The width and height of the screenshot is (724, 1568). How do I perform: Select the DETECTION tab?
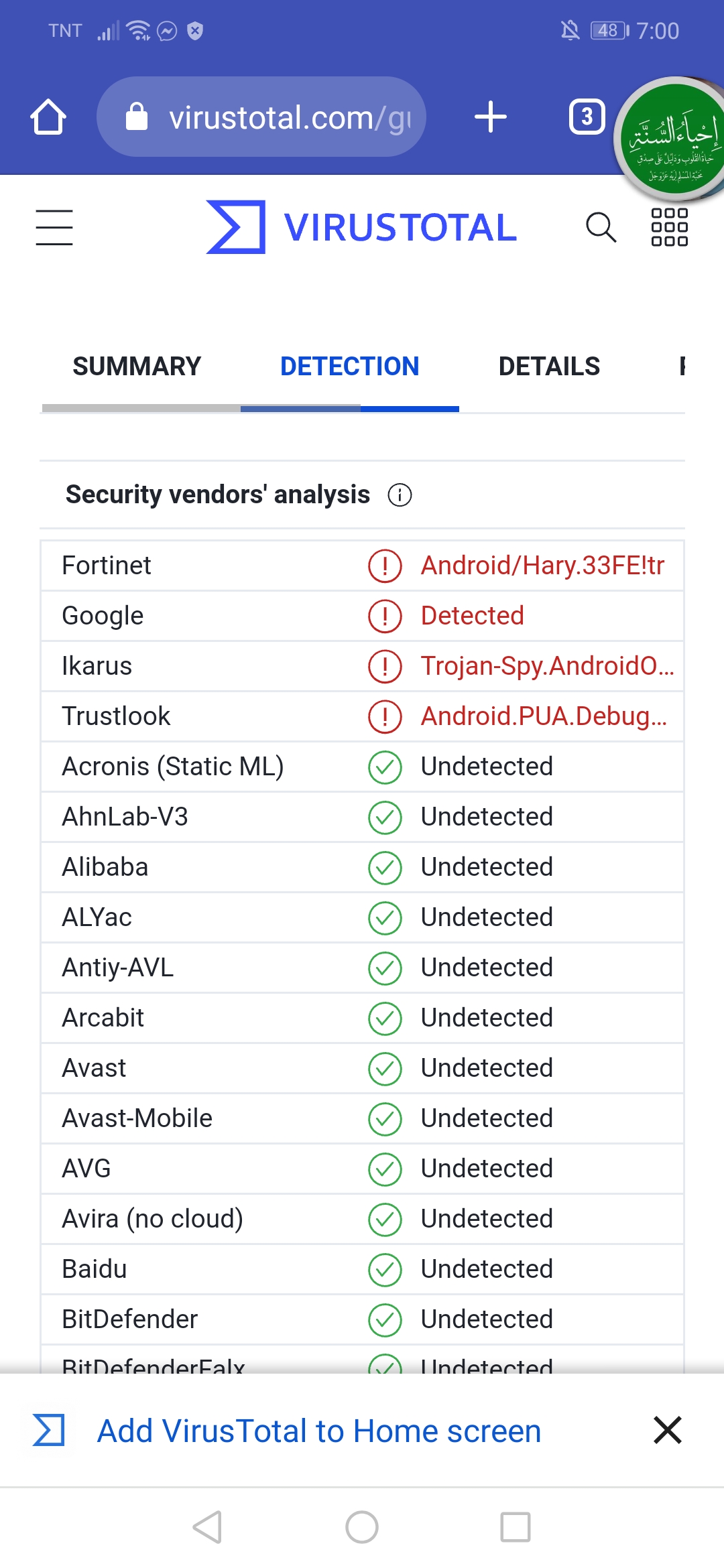click(x=349, y=367)
